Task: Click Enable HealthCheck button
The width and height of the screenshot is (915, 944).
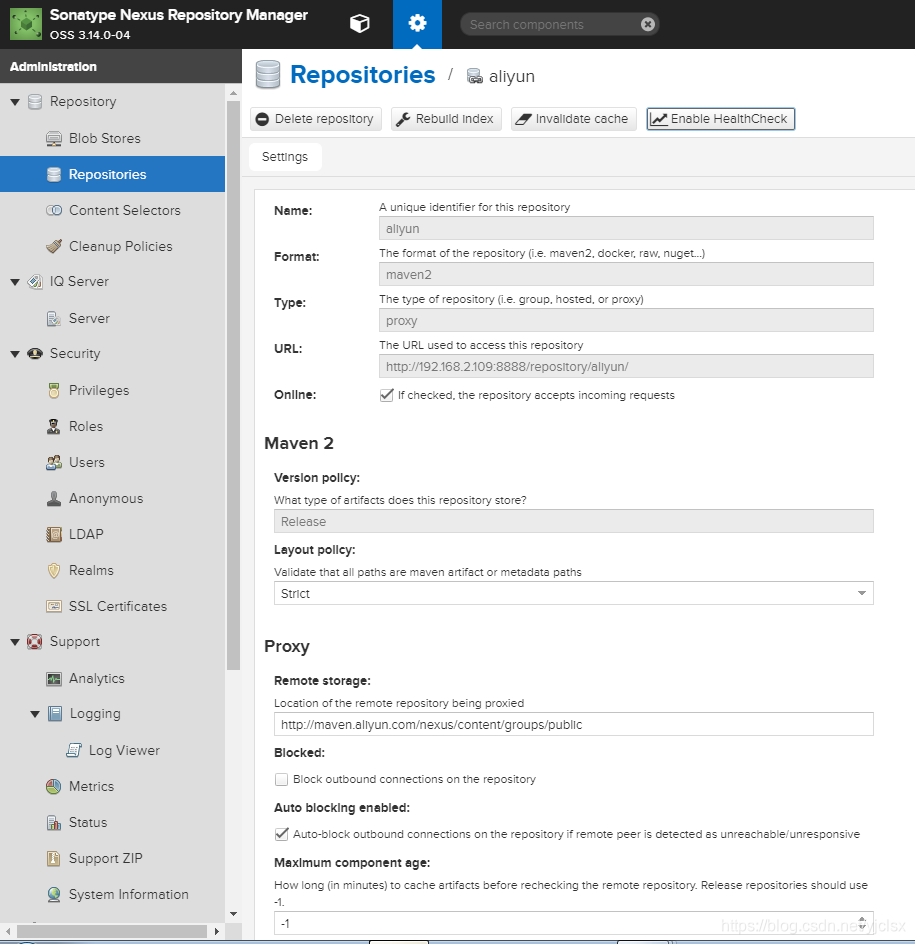Action: [721, 119]
